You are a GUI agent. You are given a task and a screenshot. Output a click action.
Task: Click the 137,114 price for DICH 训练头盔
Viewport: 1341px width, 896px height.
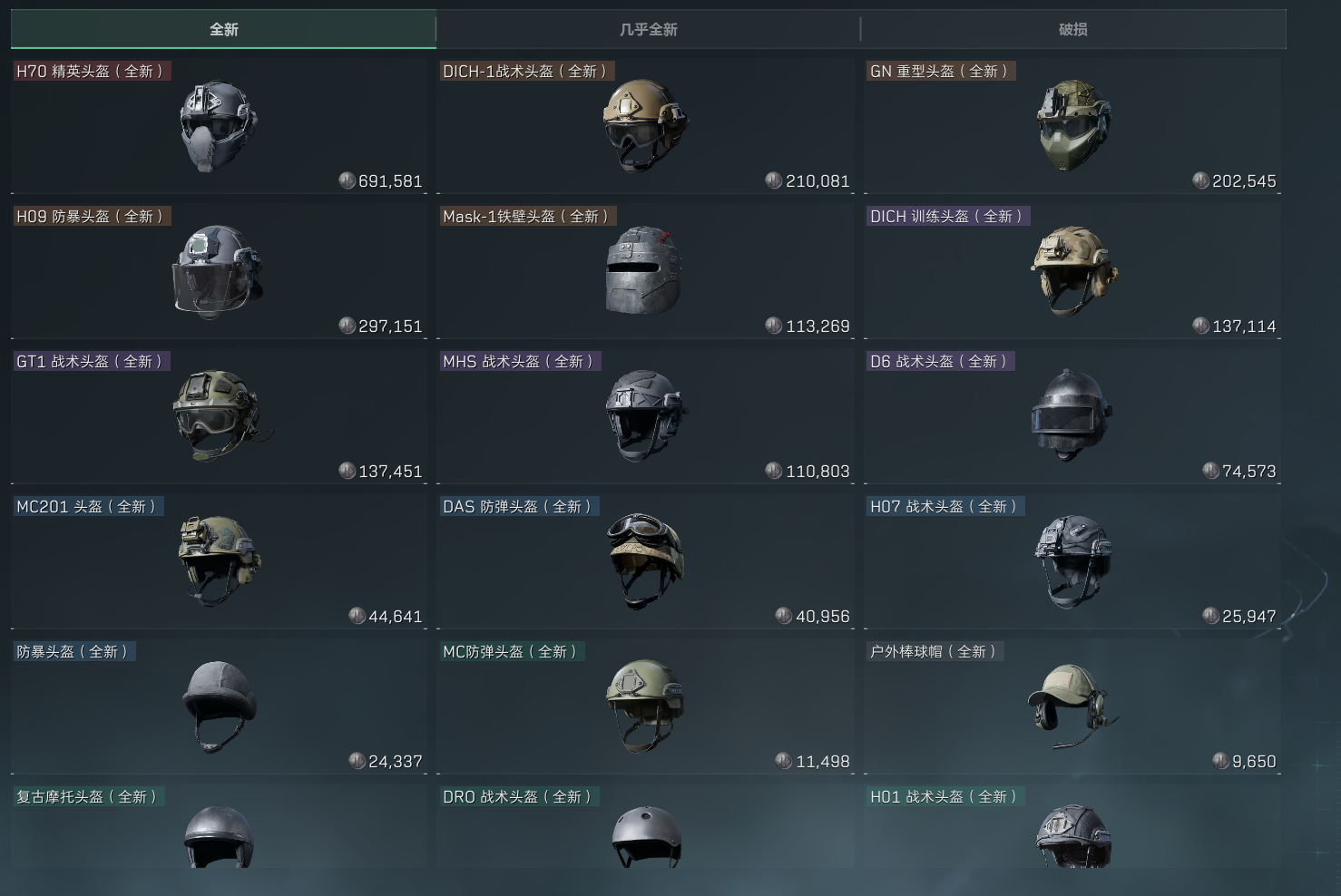1243,326
